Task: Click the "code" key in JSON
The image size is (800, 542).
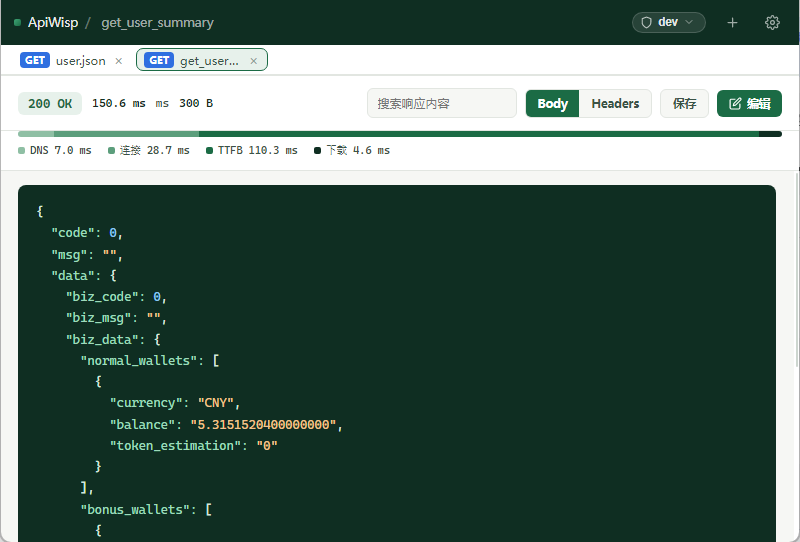Action: 72,233
